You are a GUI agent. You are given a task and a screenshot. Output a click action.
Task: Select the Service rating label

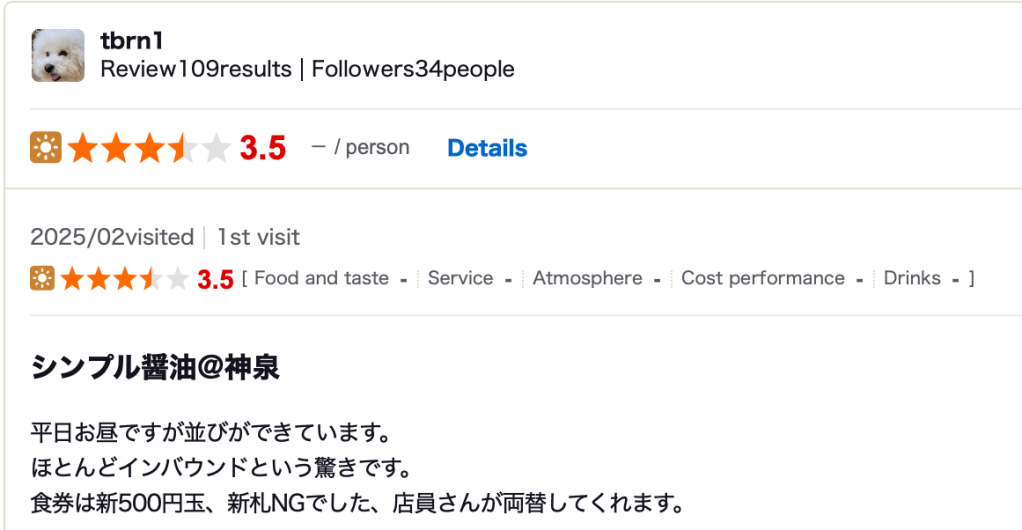point(460,278)
